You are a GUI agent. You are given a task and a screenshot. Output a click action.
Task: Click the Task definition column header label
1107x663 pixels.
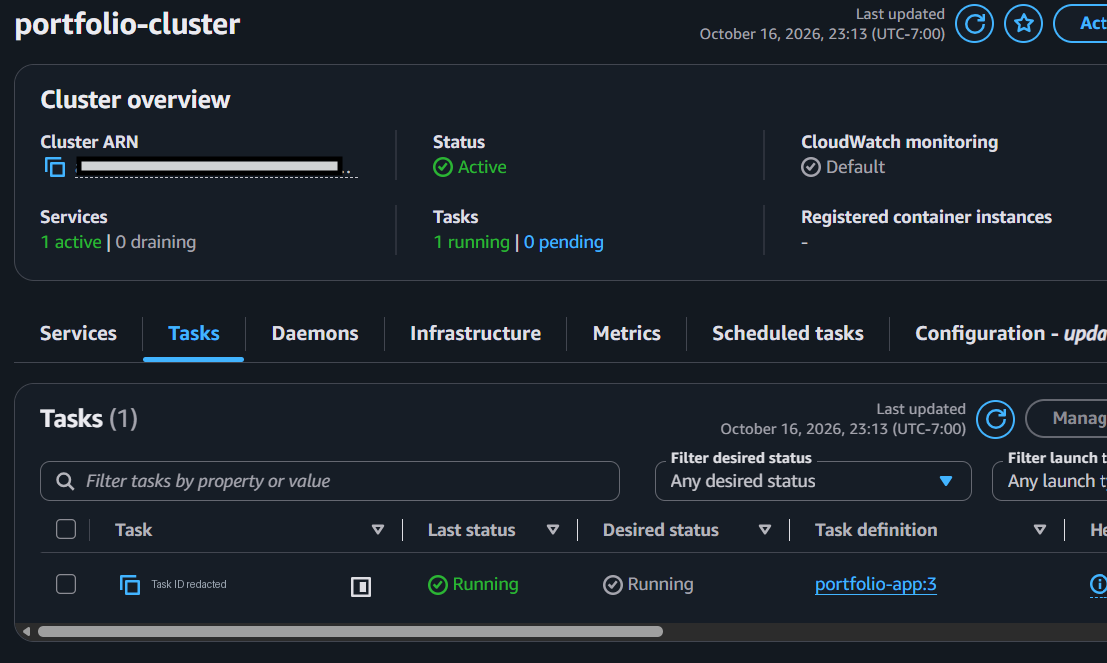pyautogui.click(x=876, y=530)
